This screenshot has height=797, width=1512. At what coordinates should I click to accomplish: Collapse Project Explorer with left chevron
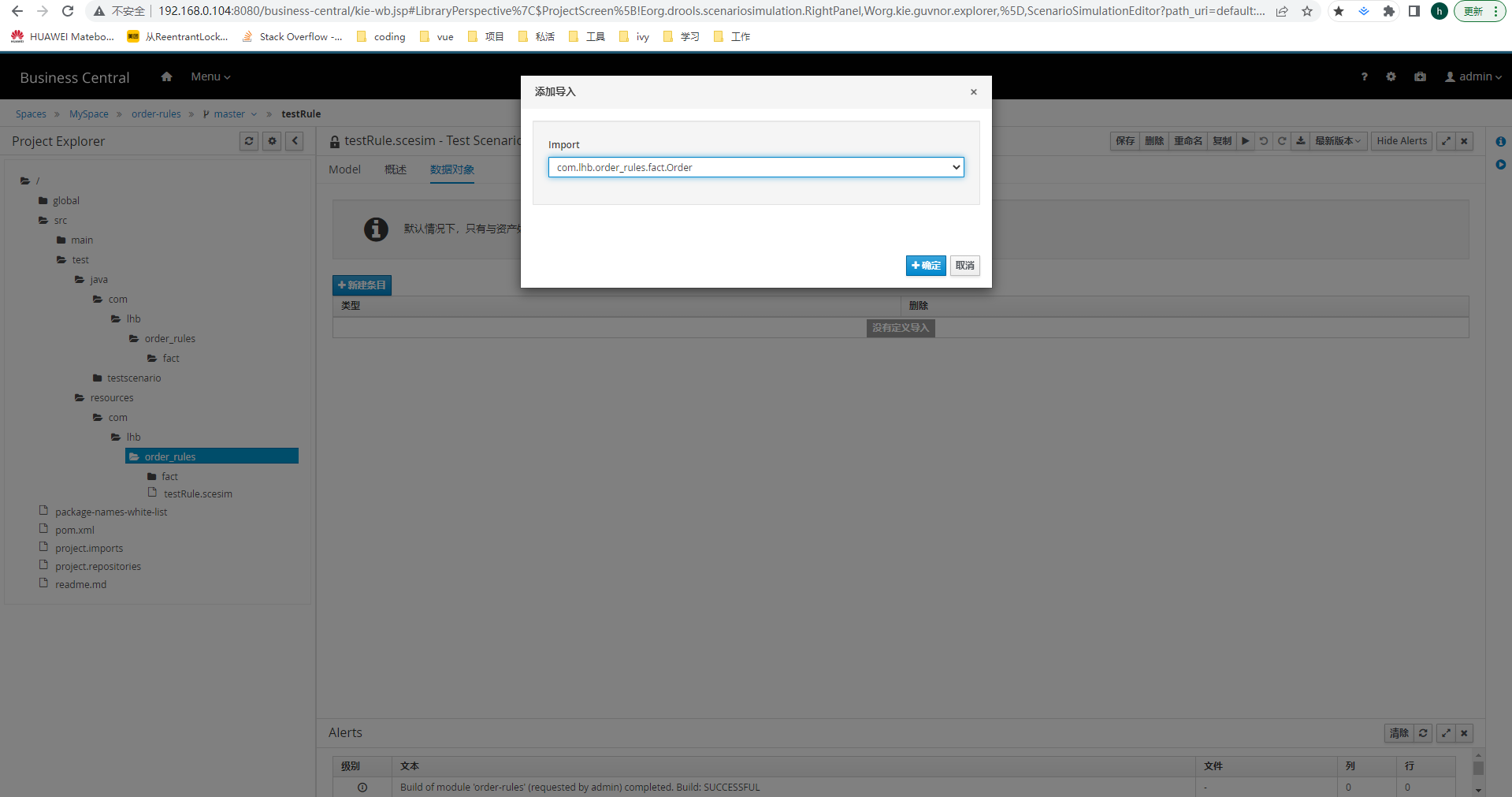pos(295,141)
